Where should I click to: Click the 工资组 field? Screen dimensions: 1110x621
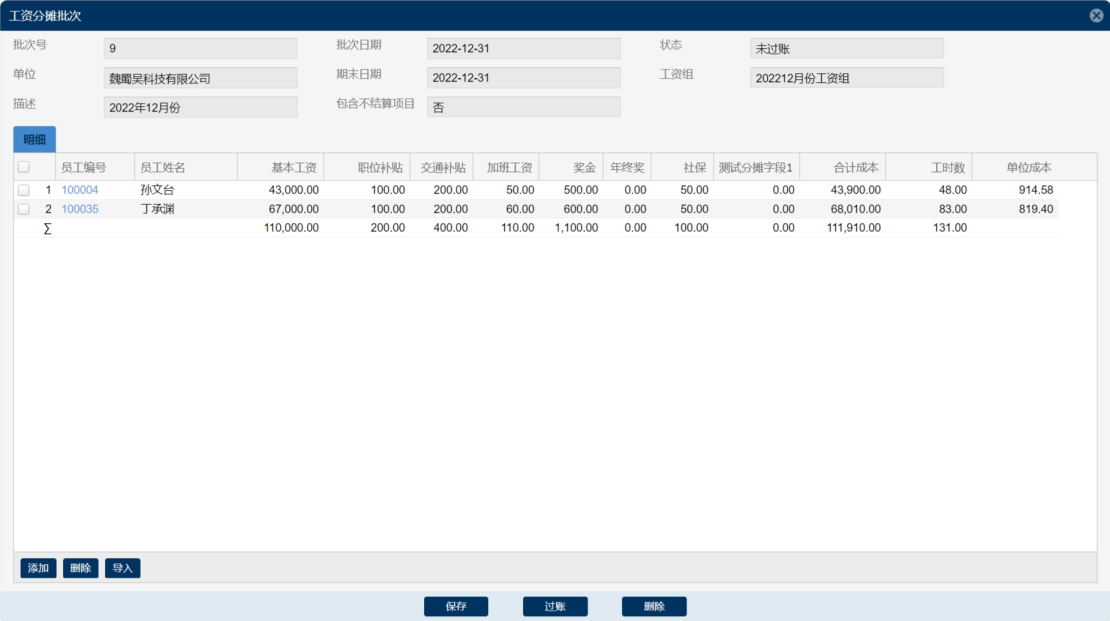pos(846,78)
